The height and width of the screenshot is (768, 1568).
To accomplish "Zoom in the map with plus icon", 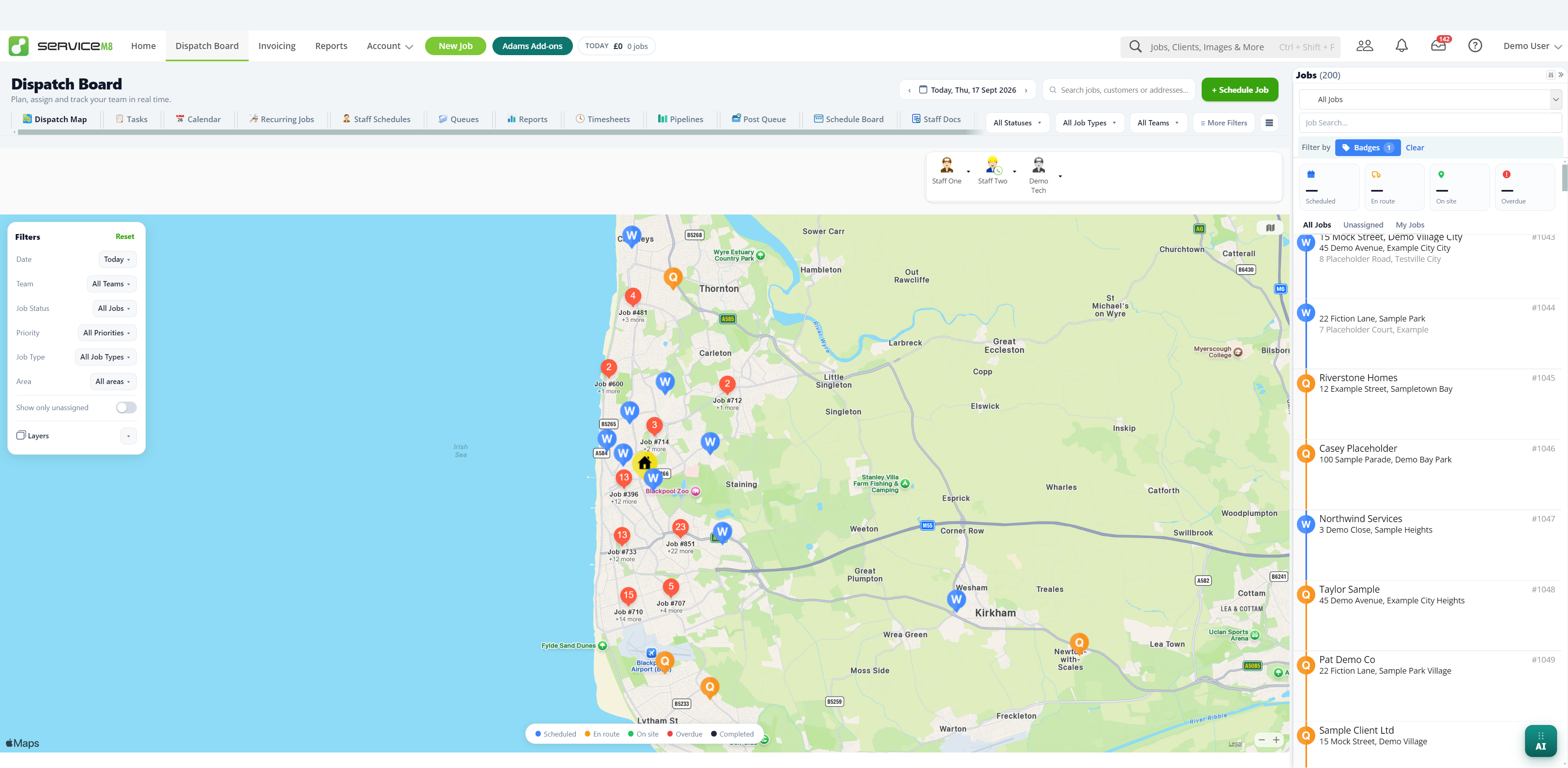I will pos(1276,740).
